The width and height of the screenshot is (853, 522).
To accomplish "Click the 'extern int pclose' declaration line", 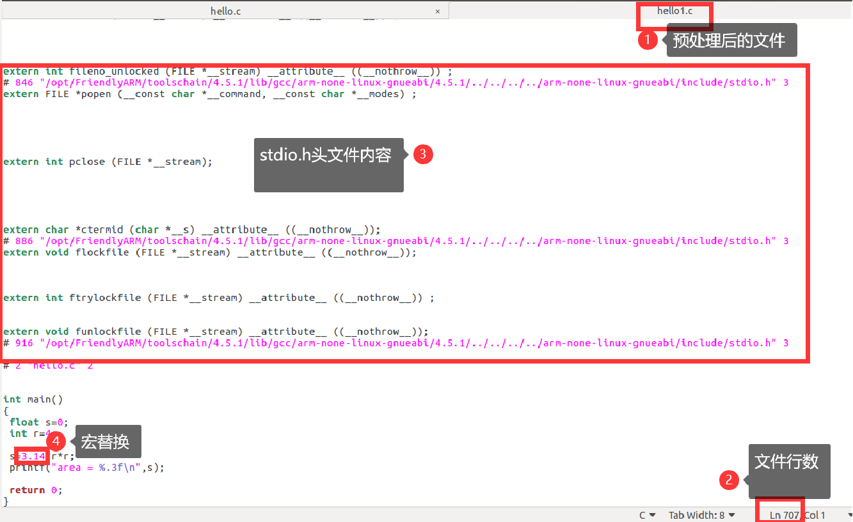I will tap(108, 161).
